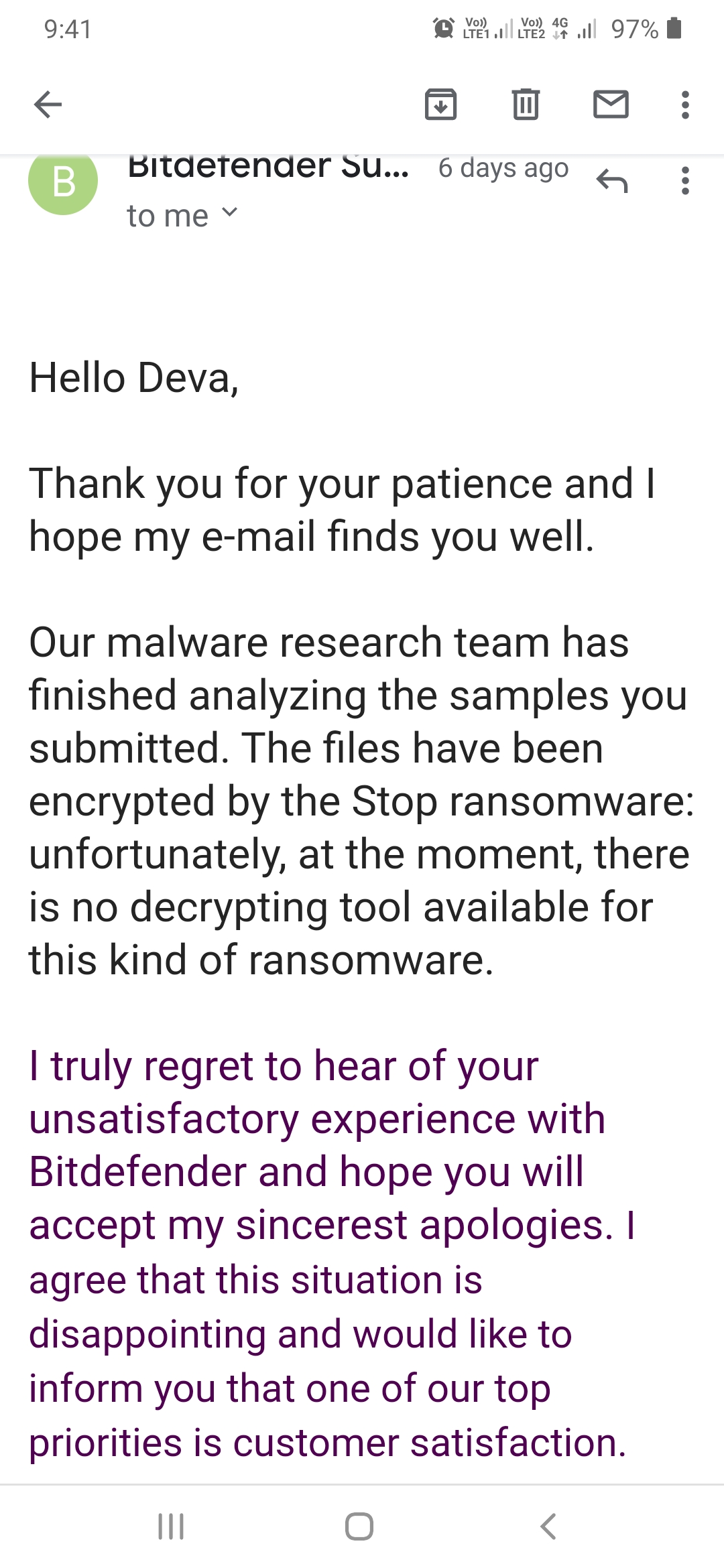
Task: Delete the email with the trash icon
Action: [526, 105]
